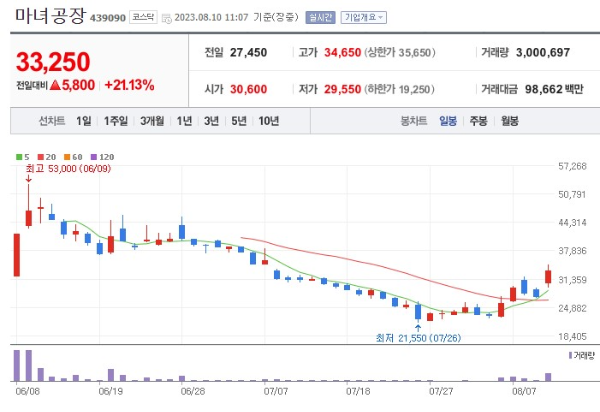Click the 06/19 date axis label
The width and height of the screenshot is (600, 412).
click(110, 391)
